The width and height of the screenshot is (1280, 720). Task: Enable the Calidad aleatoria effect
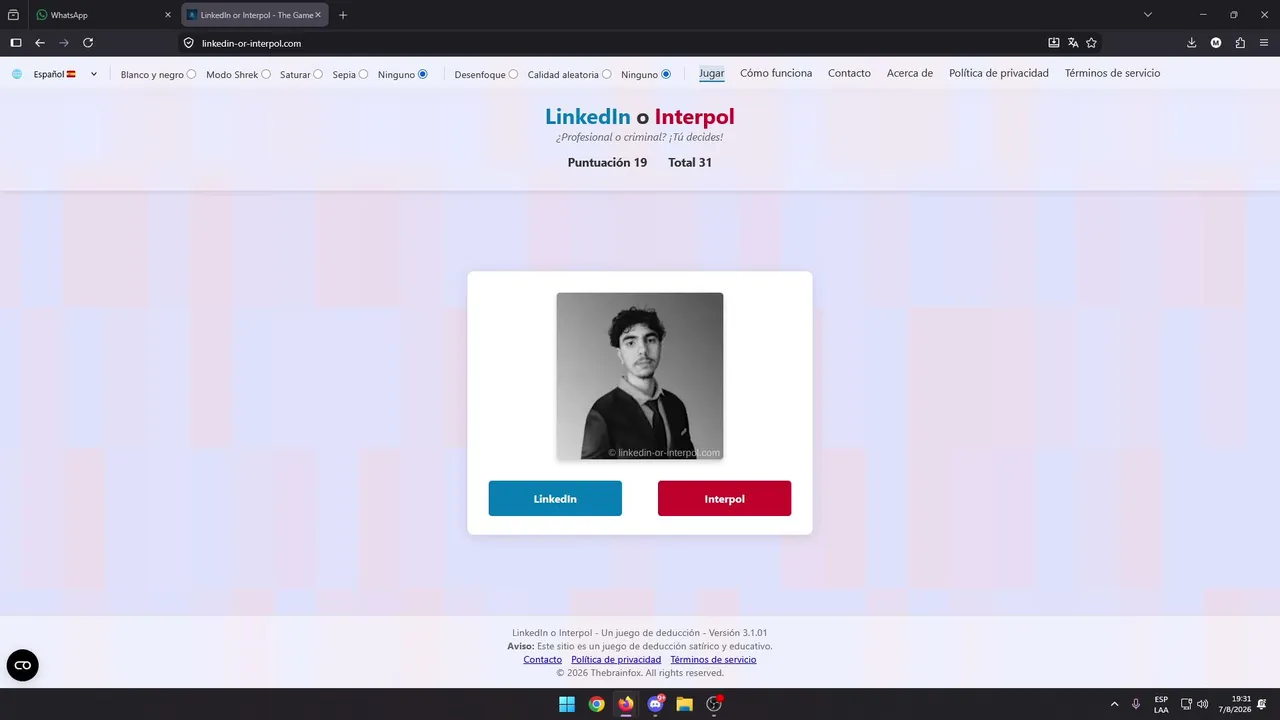[x=606, y=74]
